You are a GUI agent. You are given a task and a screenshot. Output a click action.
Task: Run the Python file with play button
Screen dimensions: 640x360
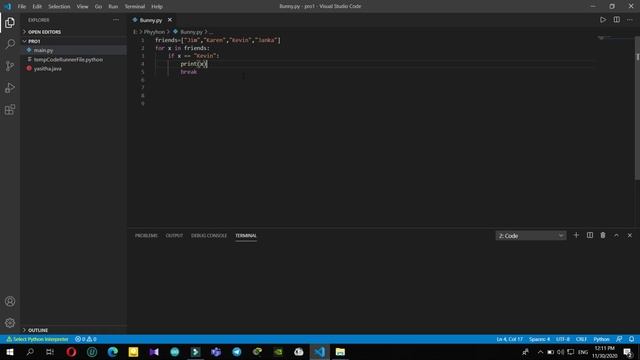(x=603, y=20)
